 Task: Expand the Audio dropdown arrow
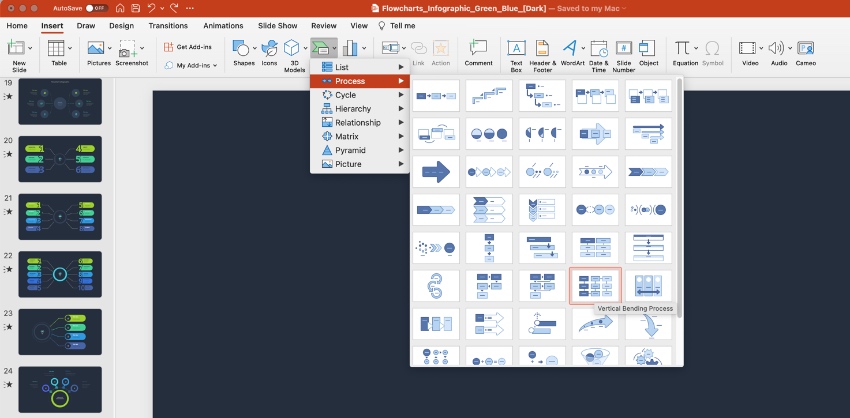pos(790,48)
